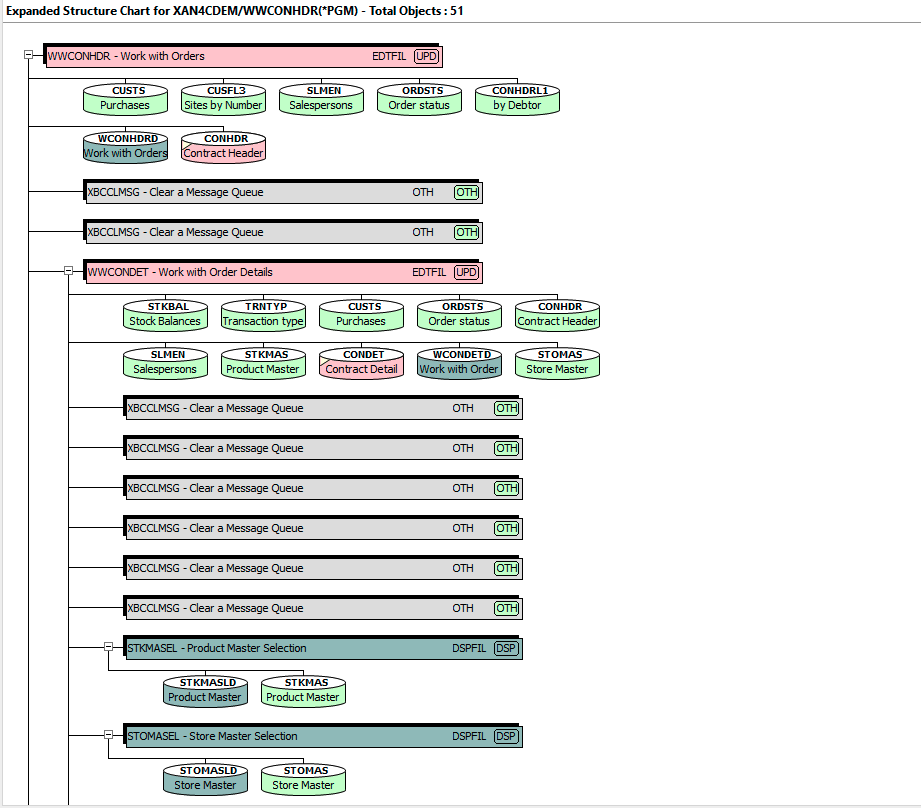Click the UPD badge on WWCONHDR
The width and height of the screenshot is (921, 808).
coord(426,56)
